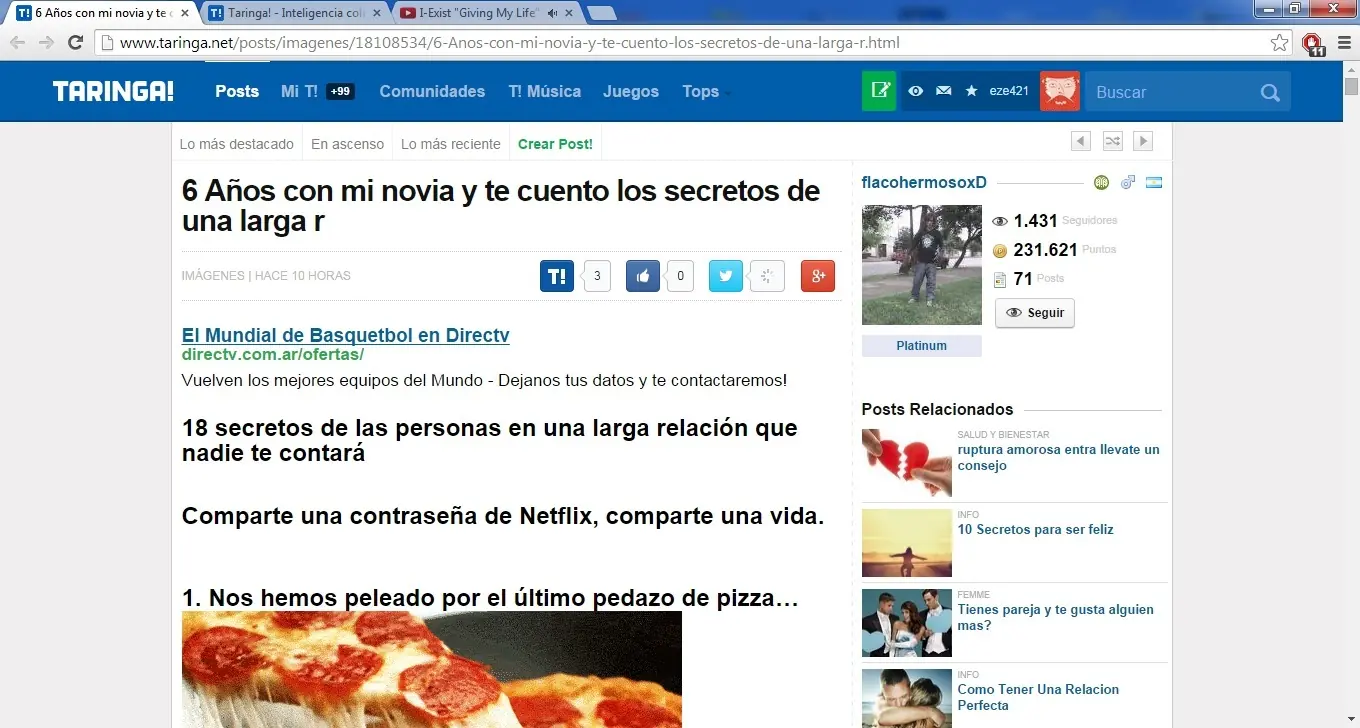1360x728 pixels.
Task: Click the Argentina flag icon beside flacohermosoxD
Action: pyautogui.click(x=1154, y=183)
